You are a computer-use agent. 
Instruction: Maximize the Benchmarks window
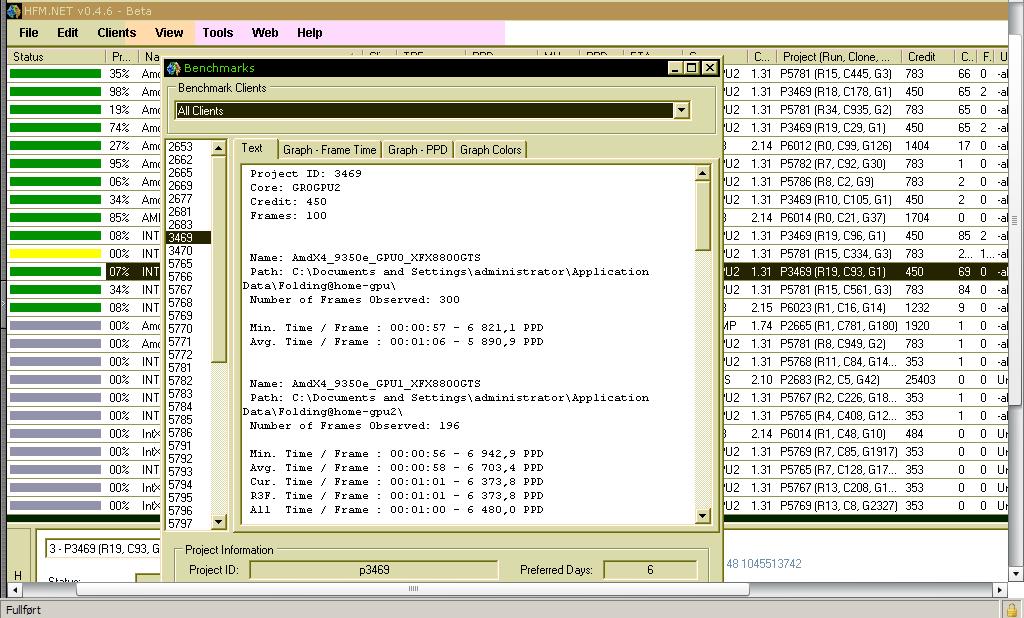[x=692, y=67]
